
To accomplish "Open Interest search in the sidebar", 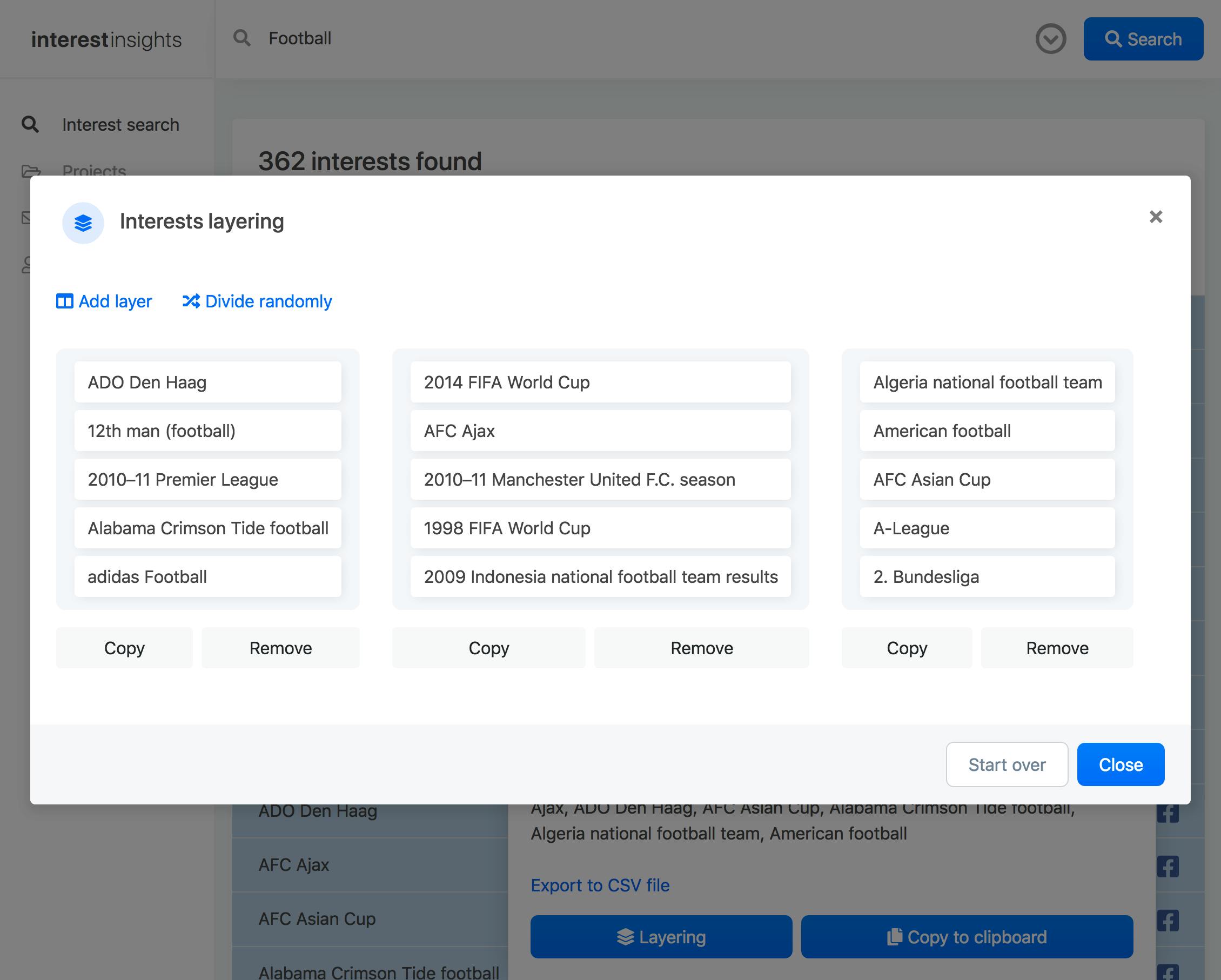I will click(108, 125).
